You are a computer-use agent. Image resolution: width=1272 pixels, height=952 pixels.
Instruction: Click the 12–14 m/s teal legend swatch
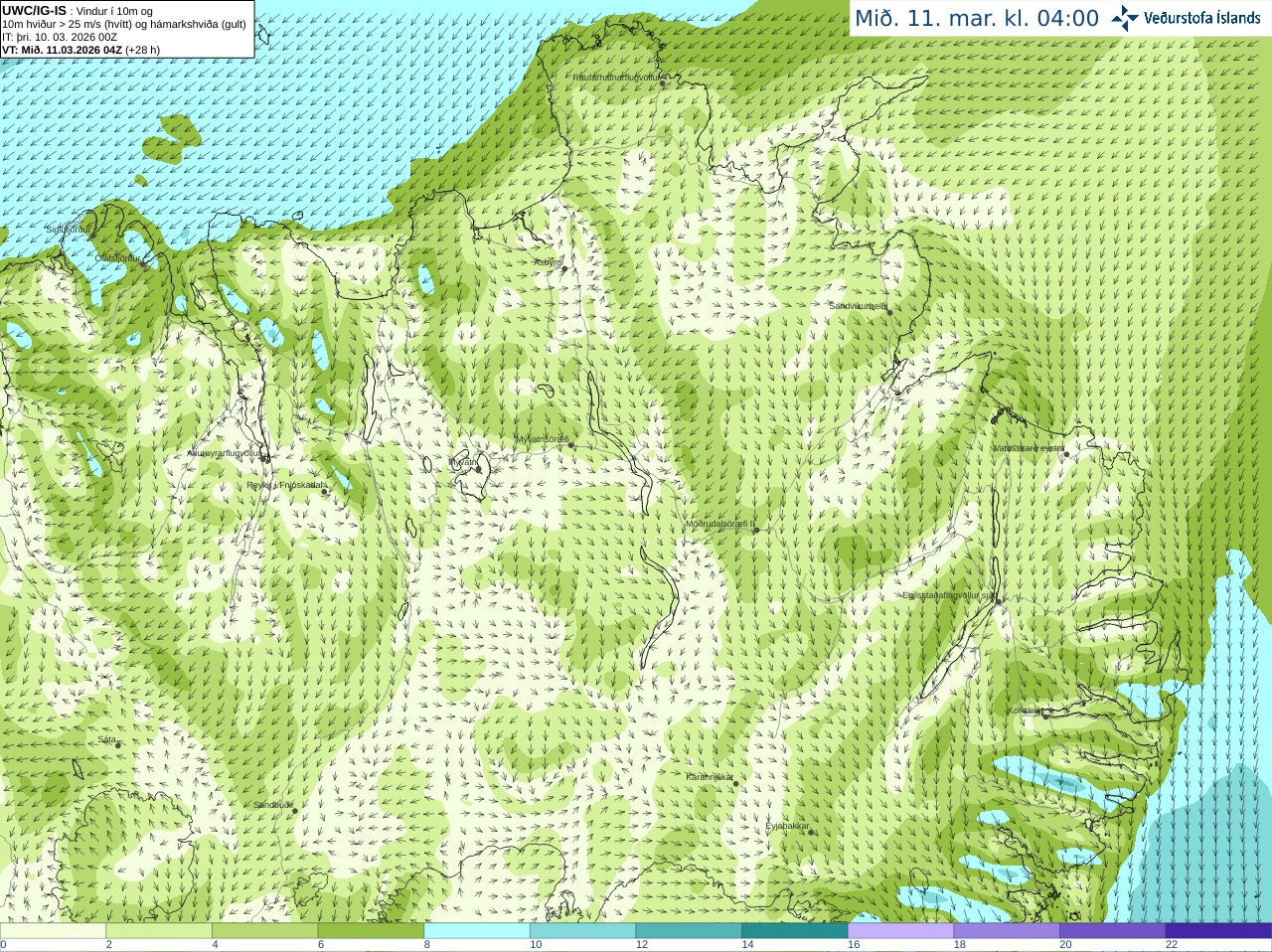689,931
